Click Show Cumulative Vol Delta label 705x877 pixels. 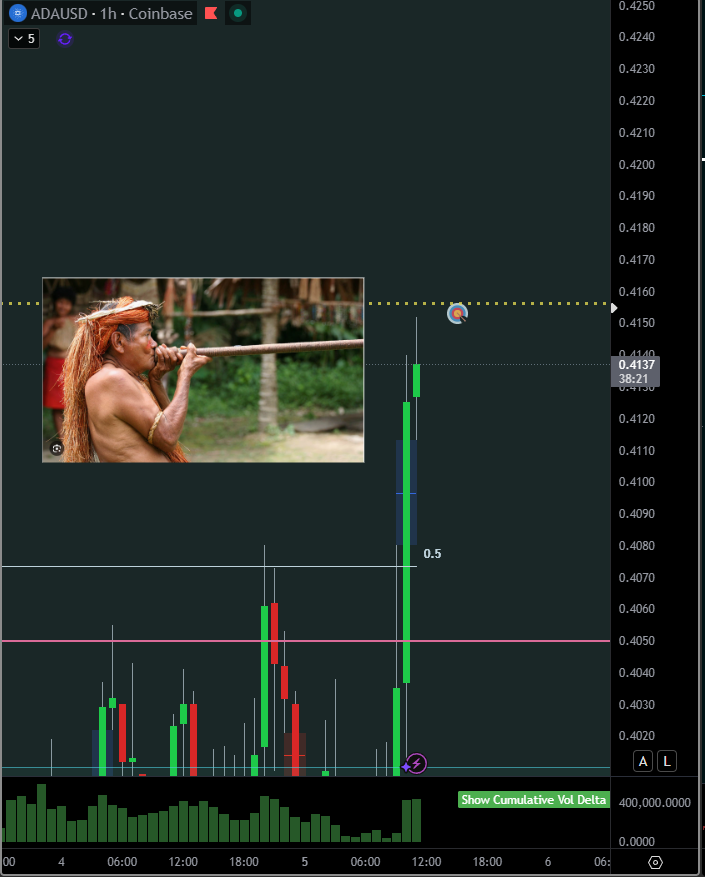click(533, 800)
